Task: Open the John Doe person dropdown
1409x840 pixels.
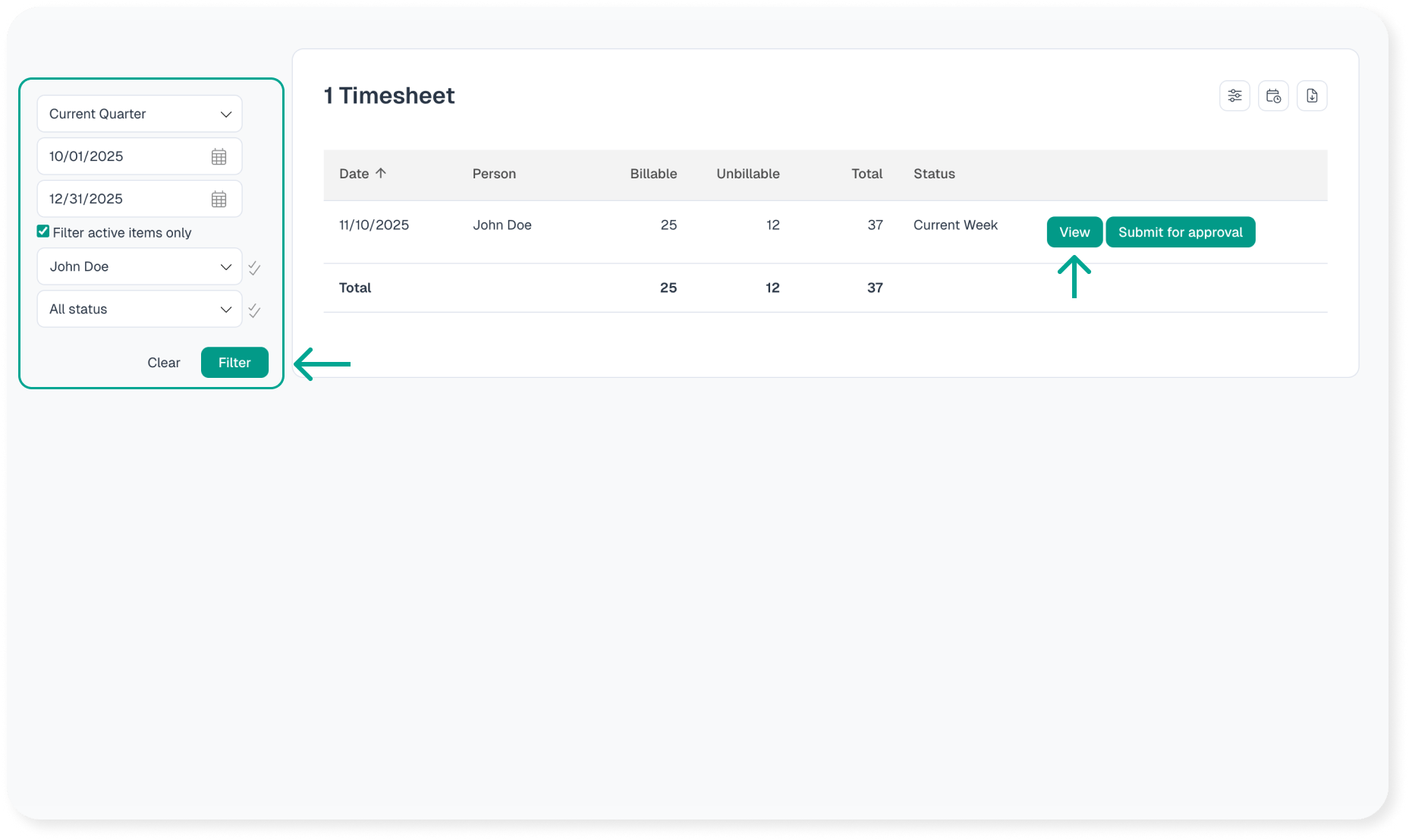Action: coord(140,267)
